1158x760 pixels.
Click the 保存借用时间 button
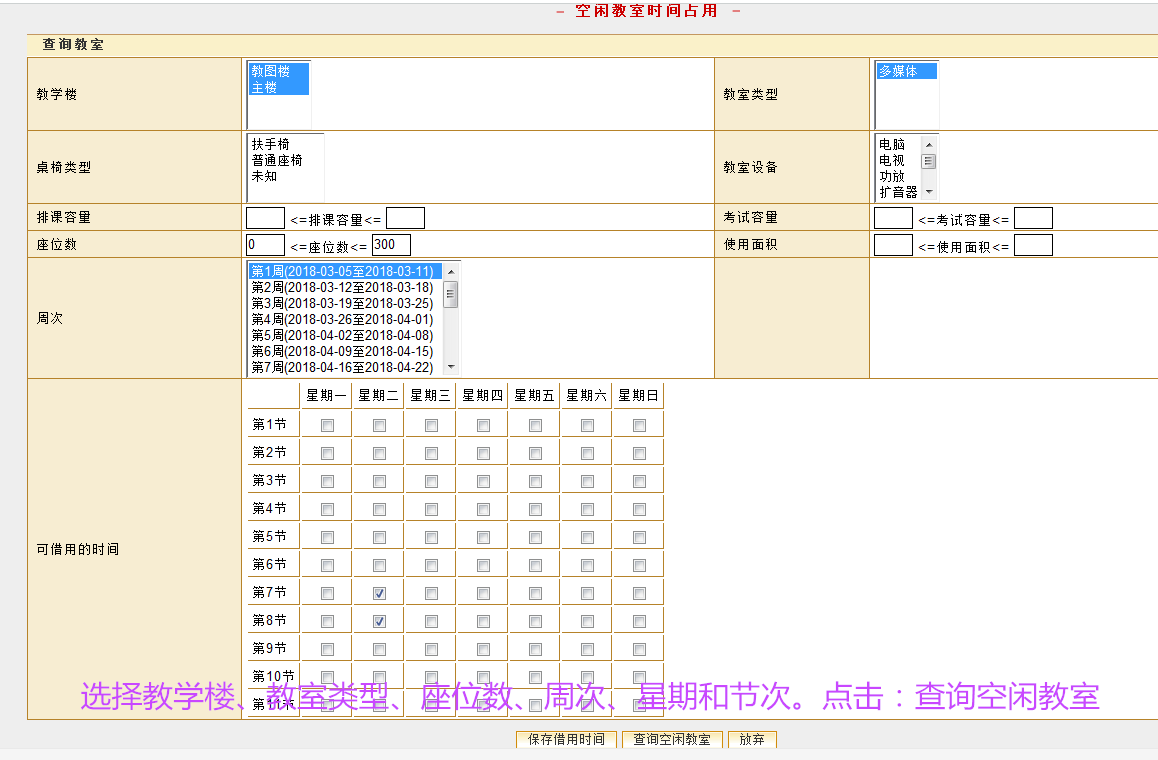(x=566, y=740)
